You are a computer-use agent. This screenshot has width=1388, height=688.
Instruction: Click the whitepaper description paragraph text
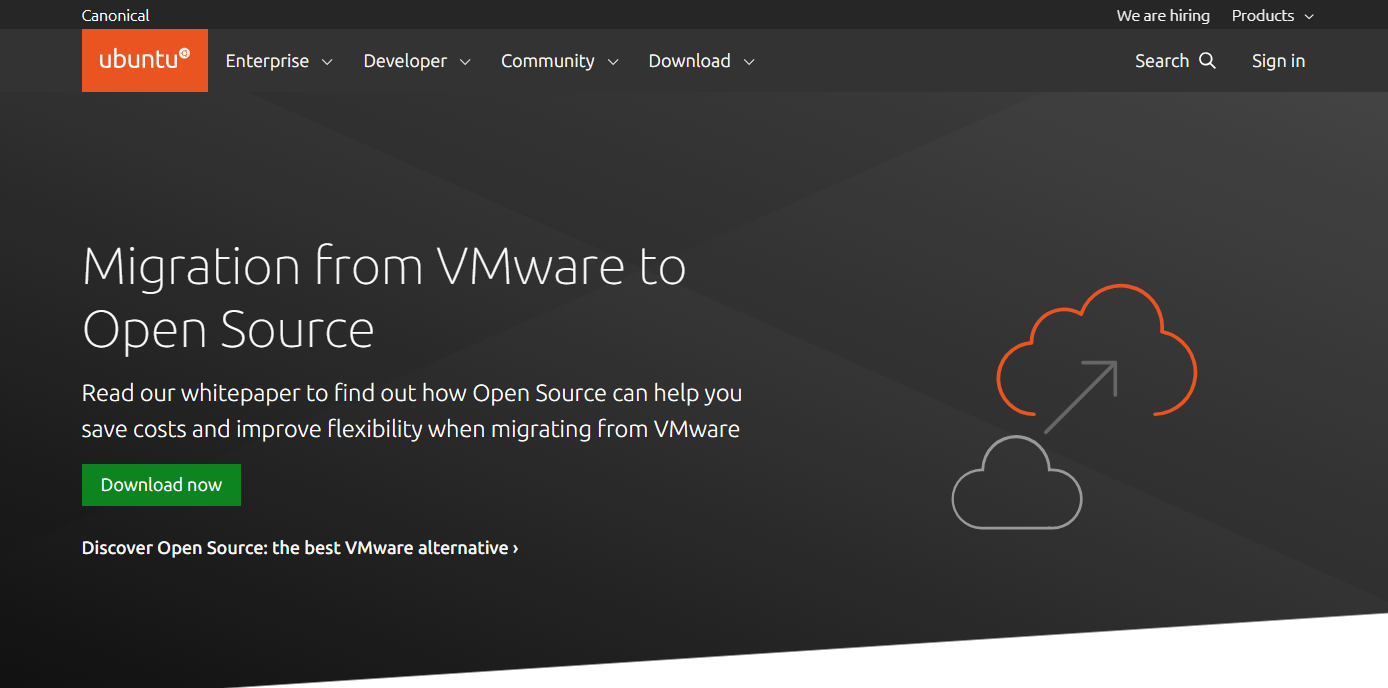click(412, 411)
